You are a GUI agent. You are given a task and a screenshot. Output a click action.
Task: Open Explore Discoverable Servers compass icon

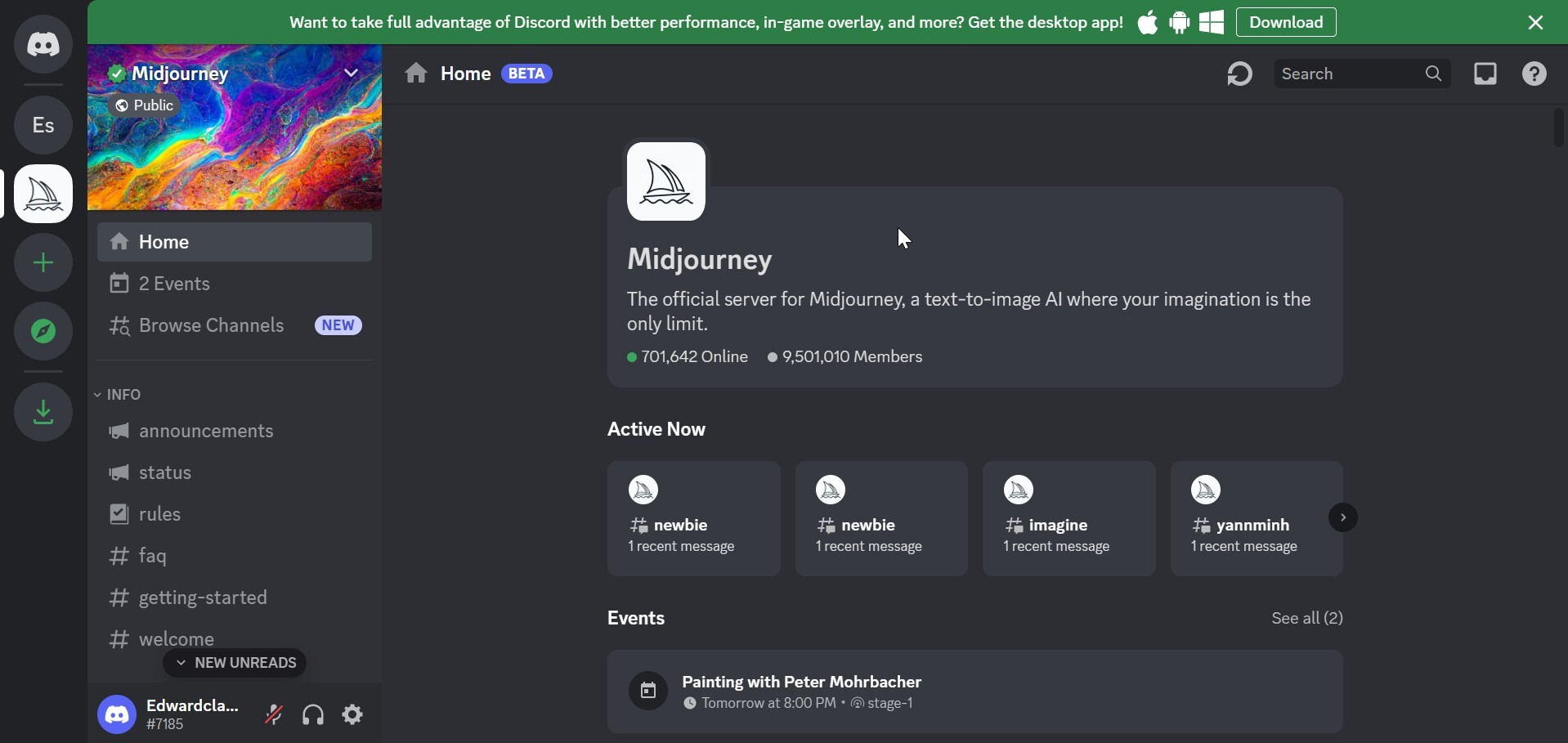[43, 332]
